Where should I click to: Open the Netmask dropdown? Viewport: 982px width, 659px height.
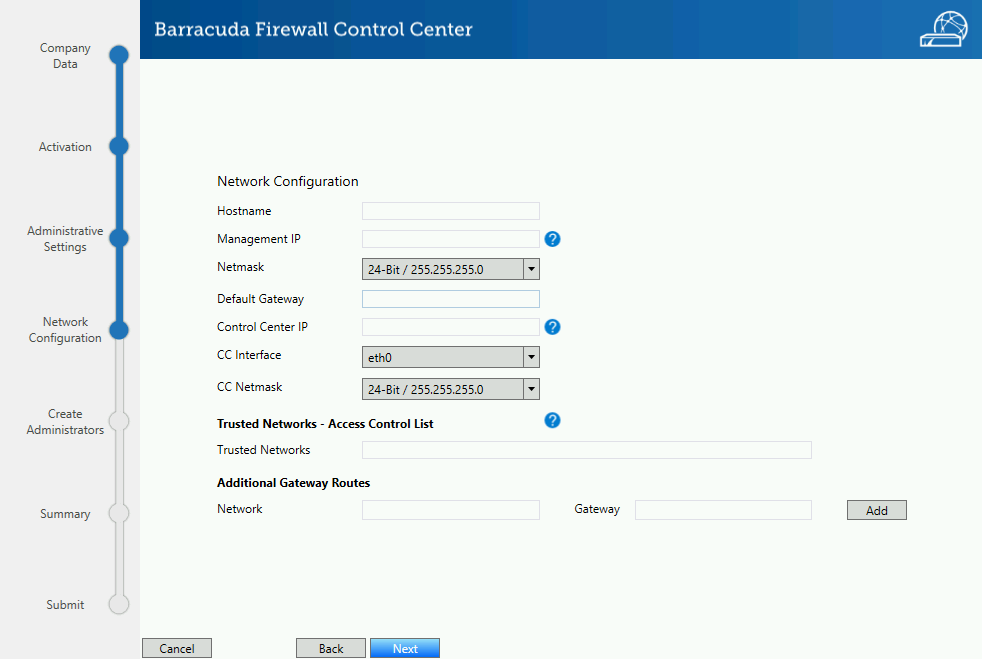click(x=451, y=269)
